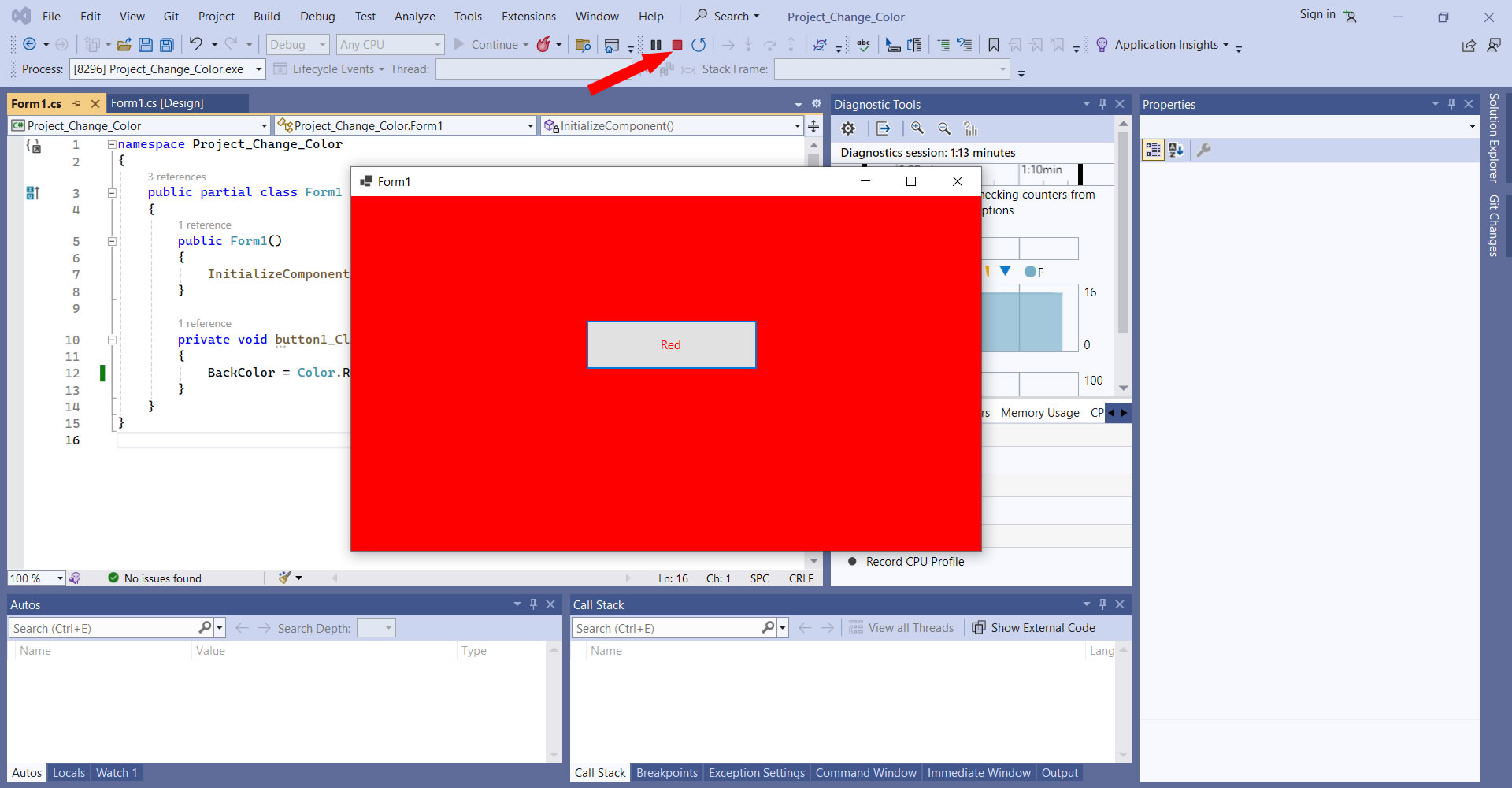Viewport: 1512px width, 788px height.
Task: Switch to the Form1.cs [Design] tab
Action: point(157,103)
